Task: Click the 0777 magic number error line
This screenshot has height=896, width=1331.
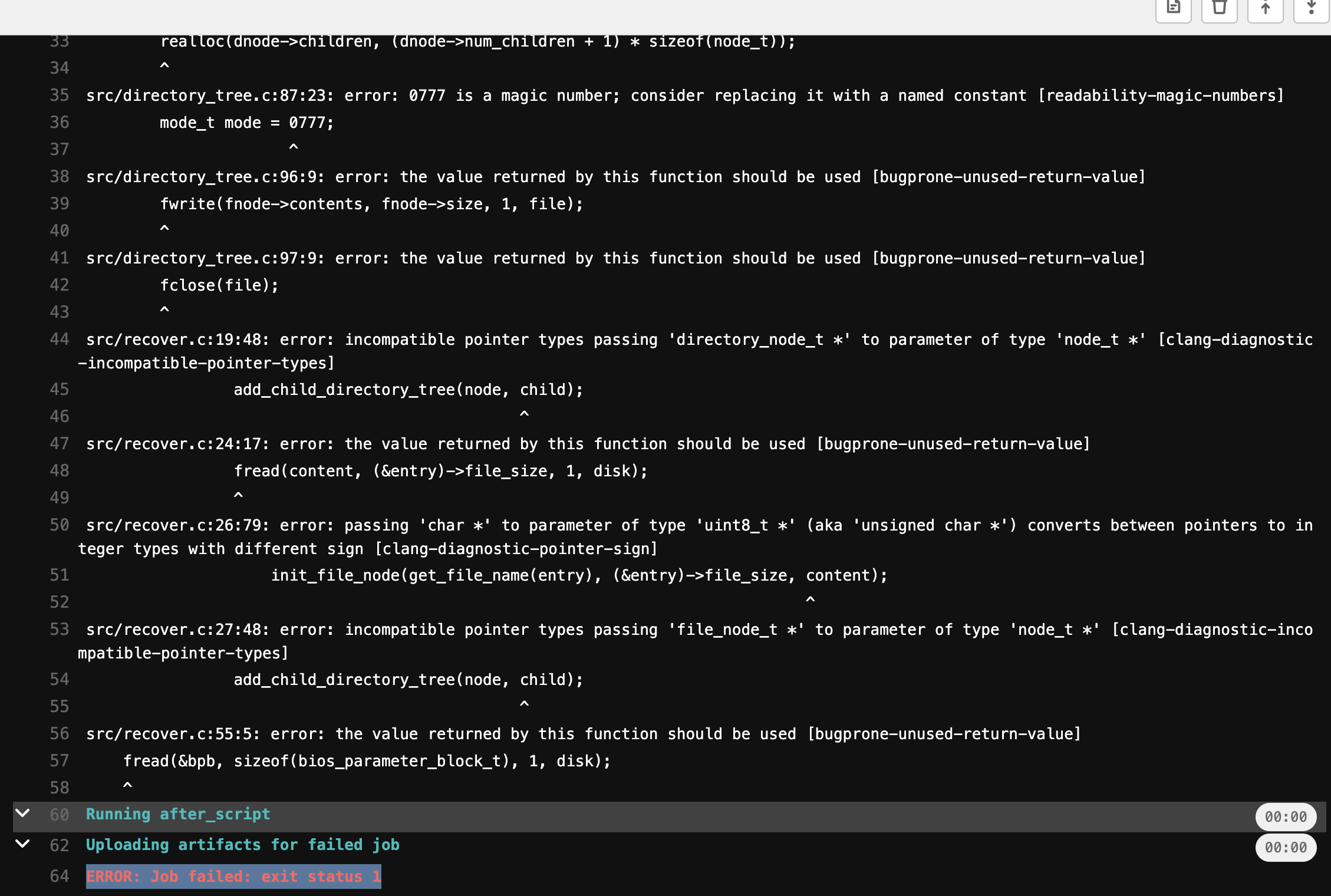Action: (x=684, y=95)
